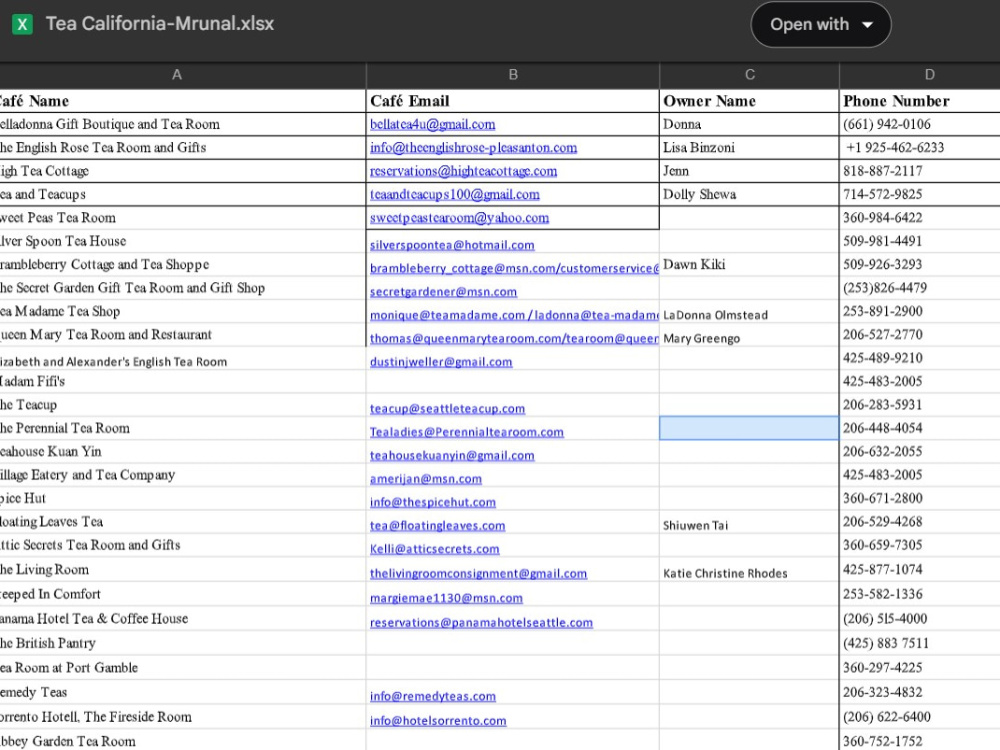Select 'Tea Room at Port Gamble' cell
The height and width of the screenshot is (750, 1000).
tap(183, 668)
